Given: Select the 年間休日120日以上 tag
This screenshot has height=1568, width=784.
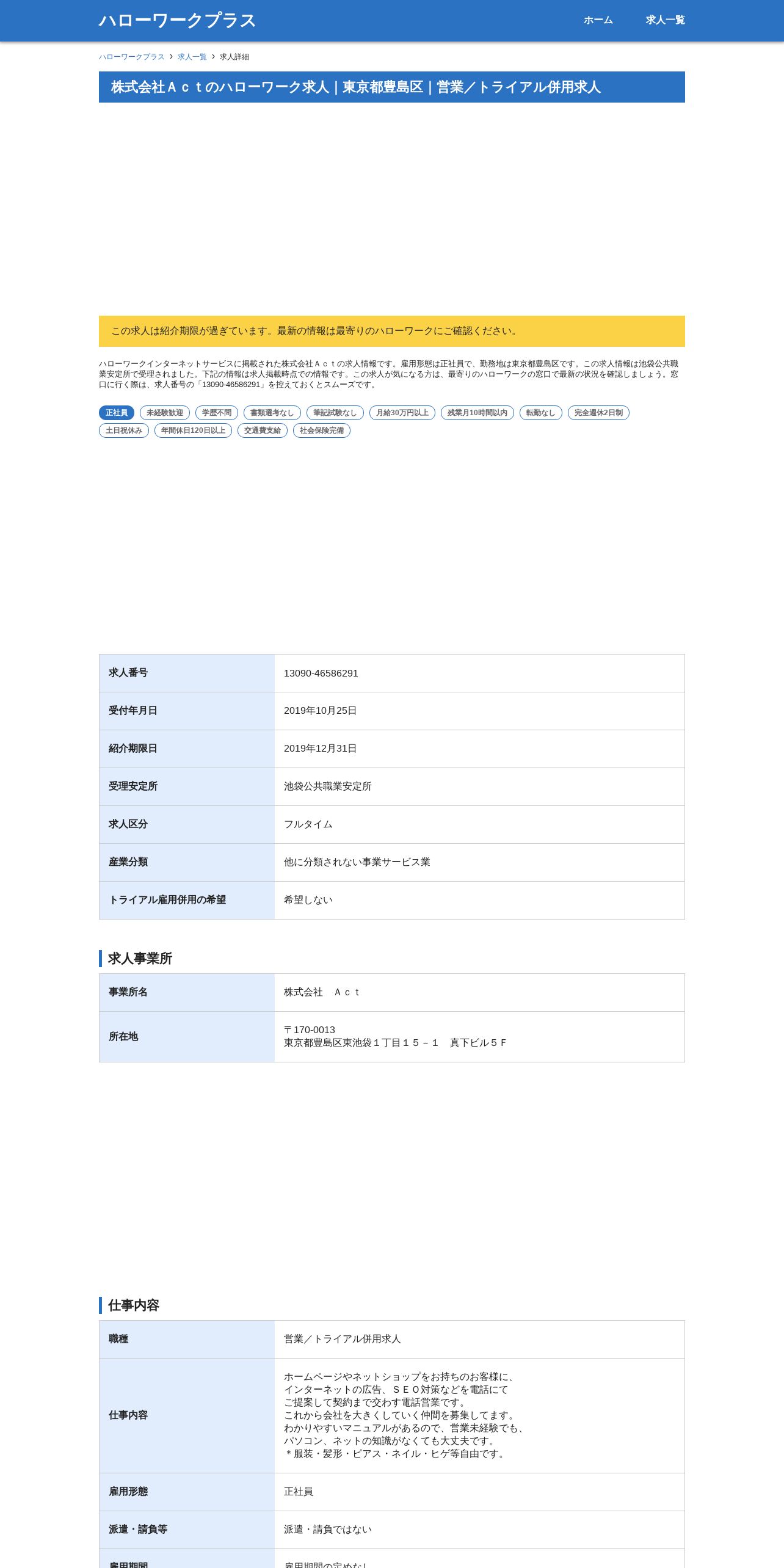Looking at the screenshot, I should (x=193, y=430).
